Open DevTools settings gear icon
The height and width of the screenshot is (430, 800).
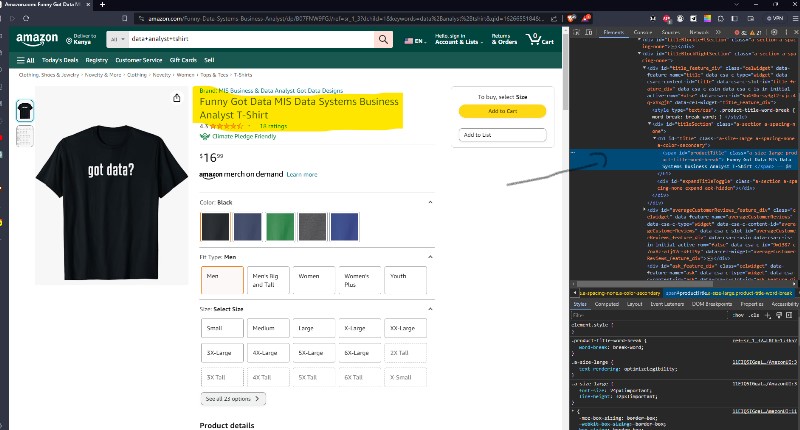[x=774, y=32]
